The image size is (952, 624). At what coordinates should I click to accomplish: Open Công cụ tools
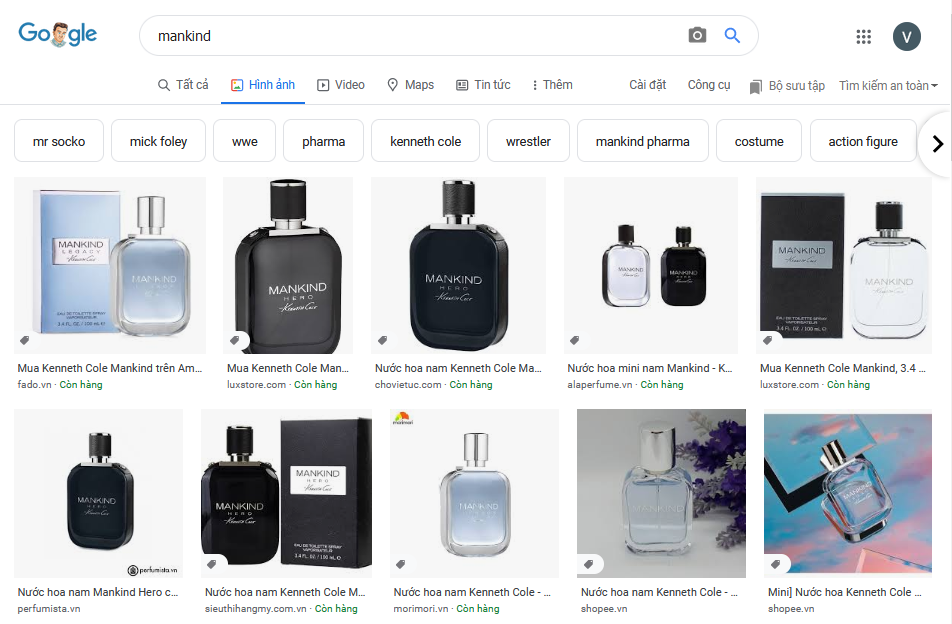tap(709, 85)
